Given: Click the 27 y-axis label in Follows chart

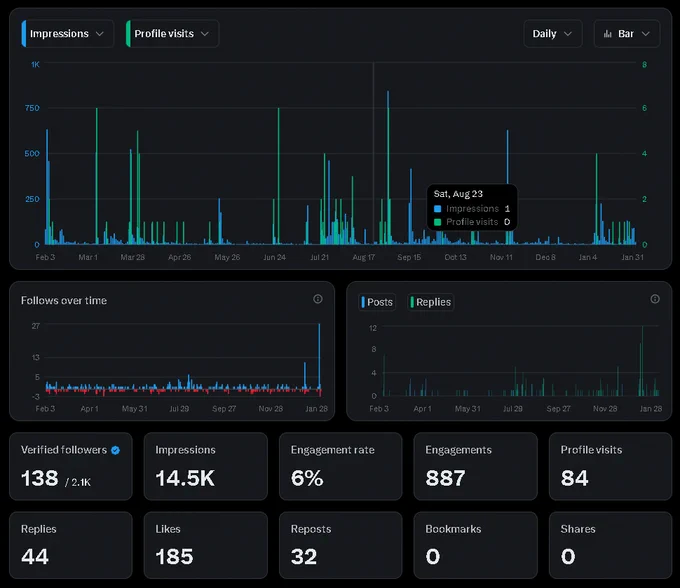Looking at the screenshot, I should tap(36, 326).
